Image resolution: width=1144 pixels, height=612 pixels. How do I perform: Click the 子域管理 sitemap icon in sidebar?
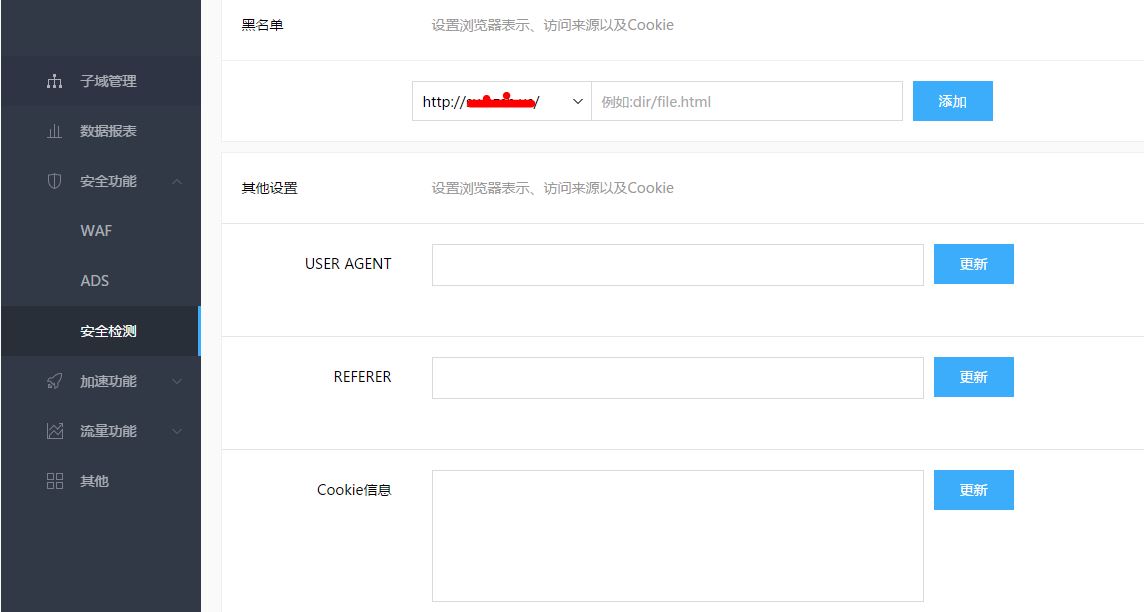click(57, 80)
